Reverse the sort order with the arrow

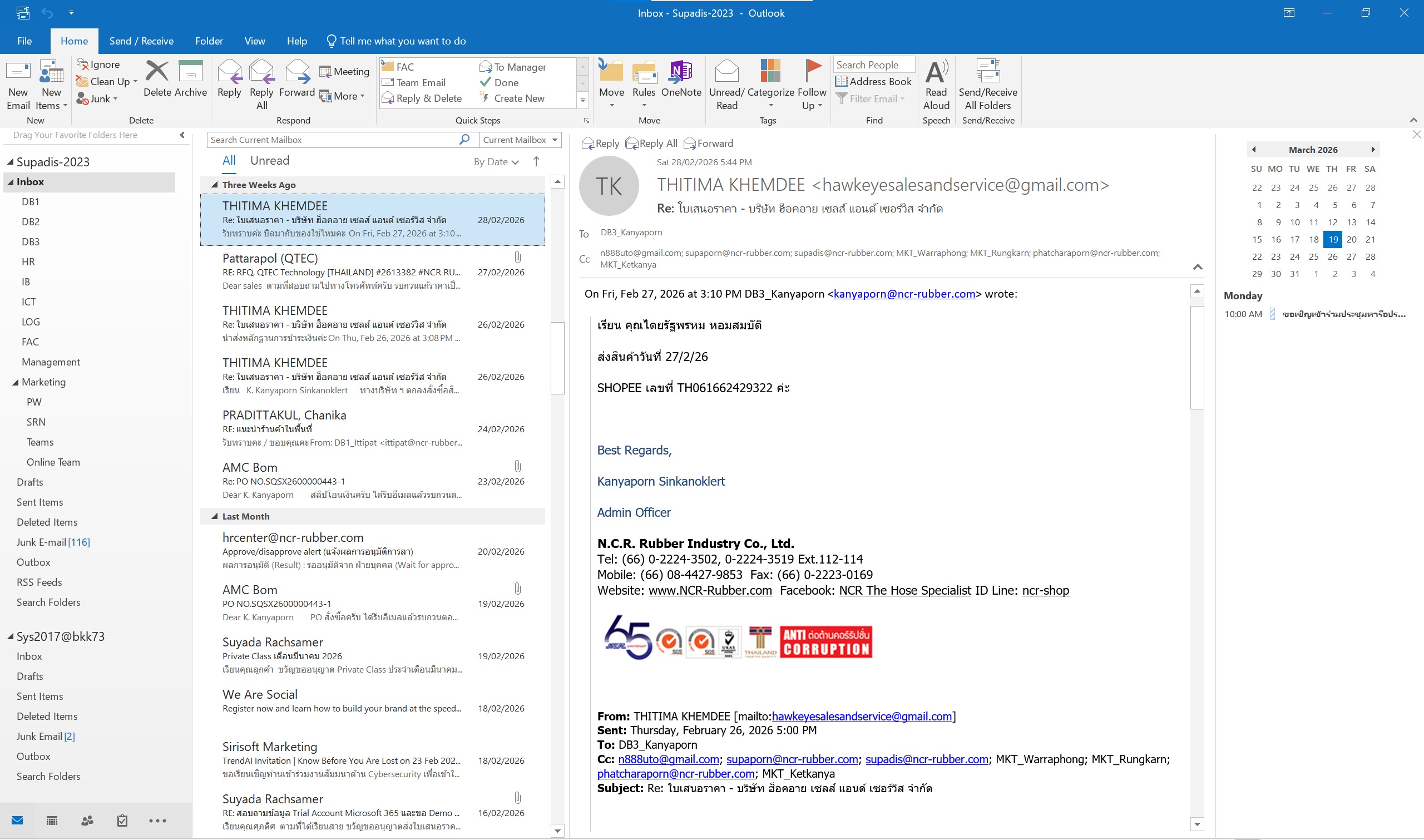[x=536, y=161]
